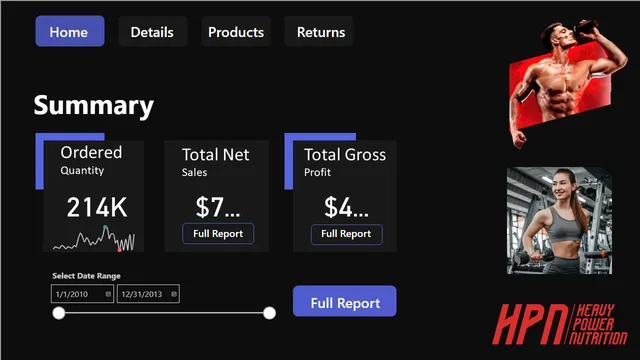
Task: Click the Ordered Quantity card title
Action: tap(91, 160)
